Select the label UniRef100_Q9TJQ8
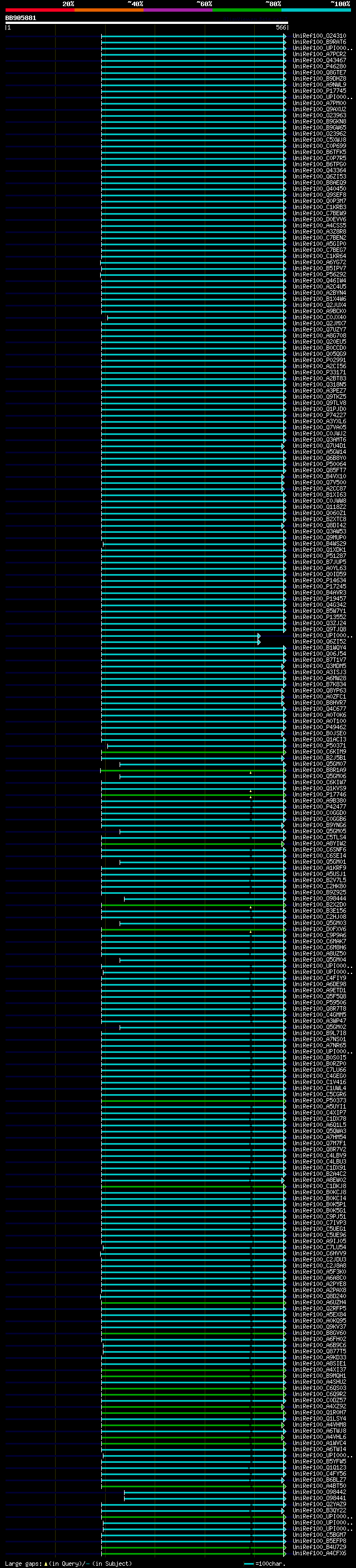The height and width of the screenshot is (1568, 356). (319, 630)
